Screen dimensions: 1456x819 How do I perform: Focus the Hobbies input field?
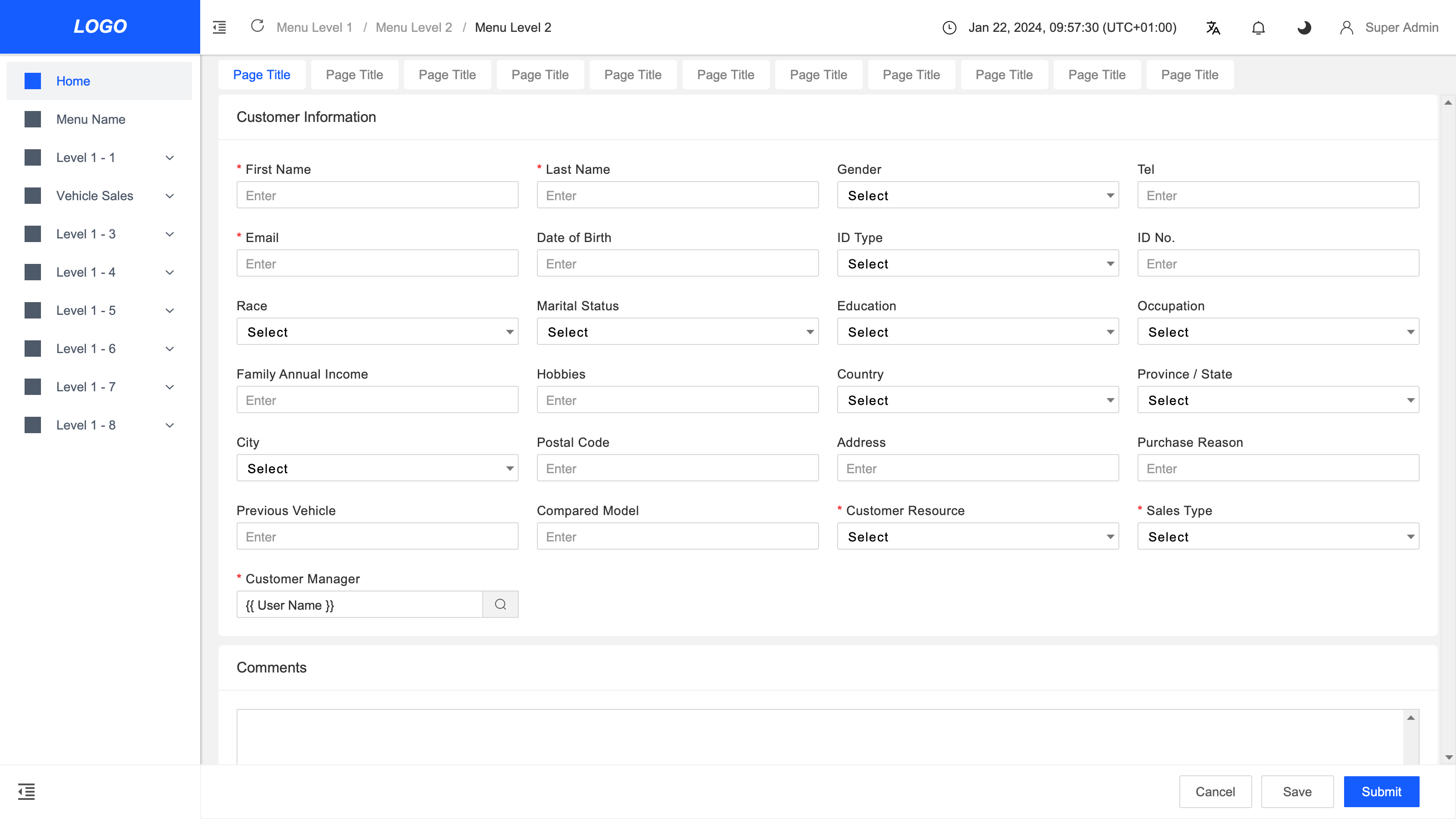click(x=677, y=400)
